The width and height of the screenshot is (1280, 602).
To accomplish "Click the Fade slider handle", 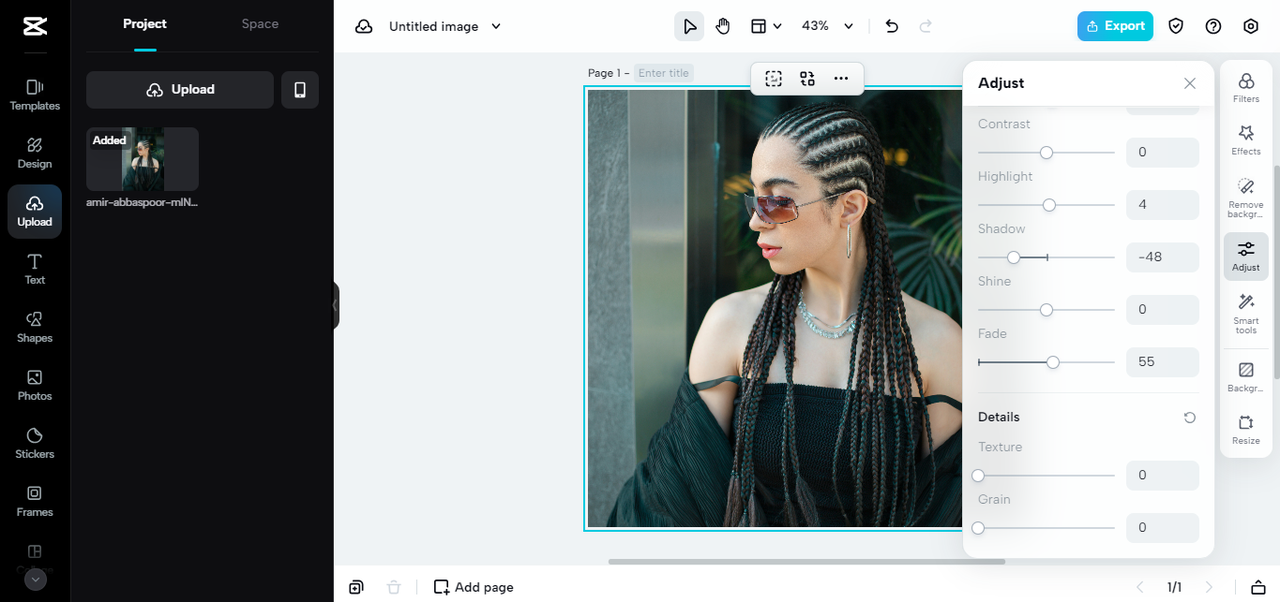I will pos(1053,362).
